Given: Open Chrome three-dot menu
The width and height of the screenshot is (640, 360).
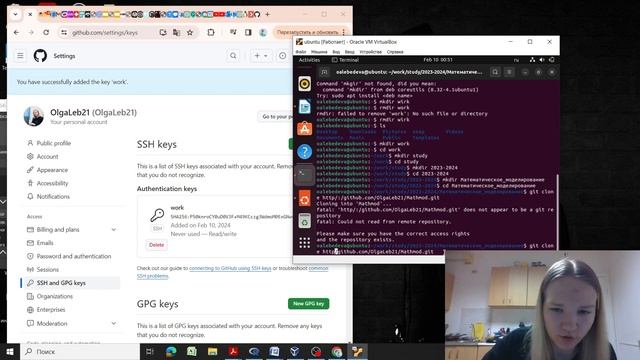Looking at the screenshot, I should click(344, 32).
